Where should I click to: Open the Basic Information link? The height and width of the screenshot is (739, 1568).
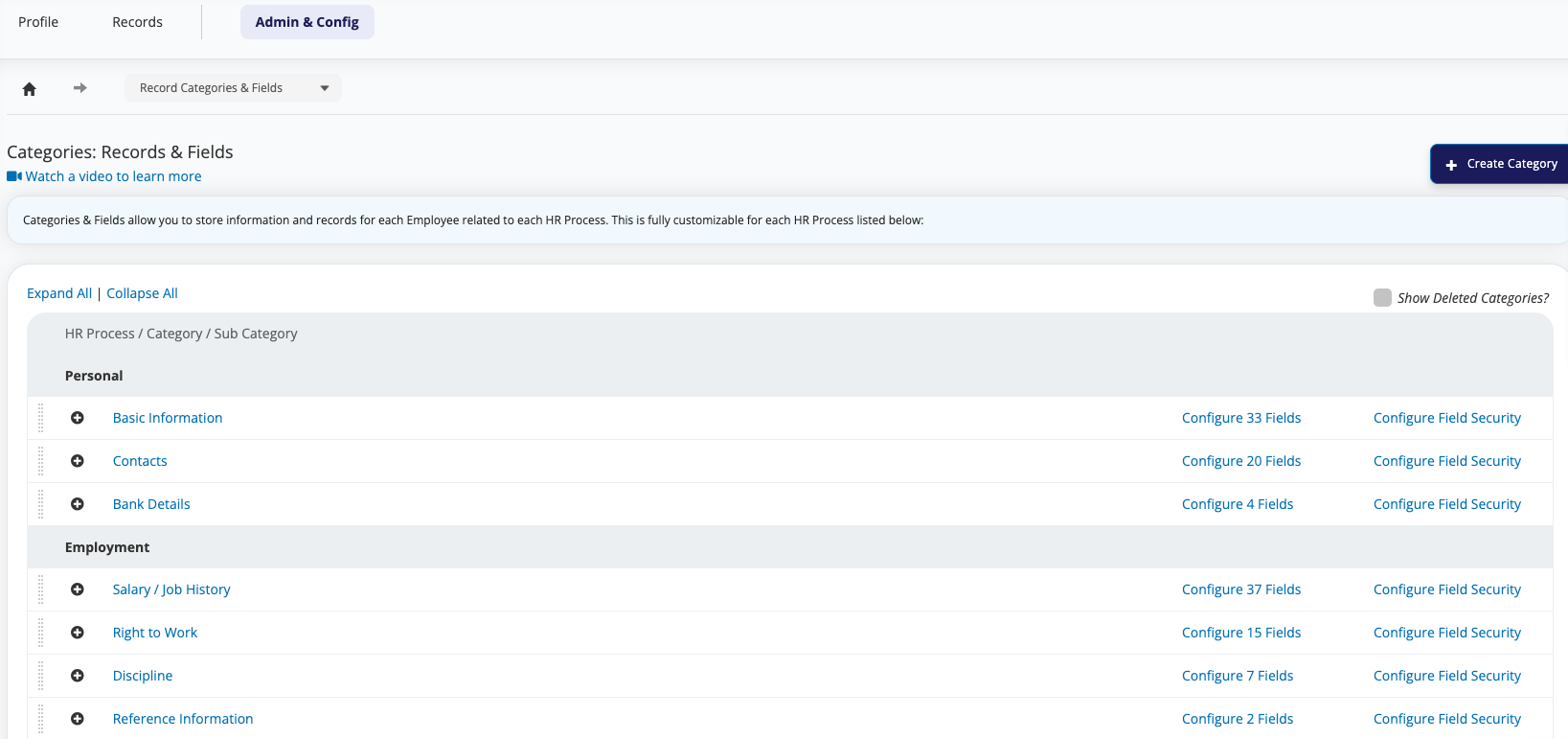point(168,418)
